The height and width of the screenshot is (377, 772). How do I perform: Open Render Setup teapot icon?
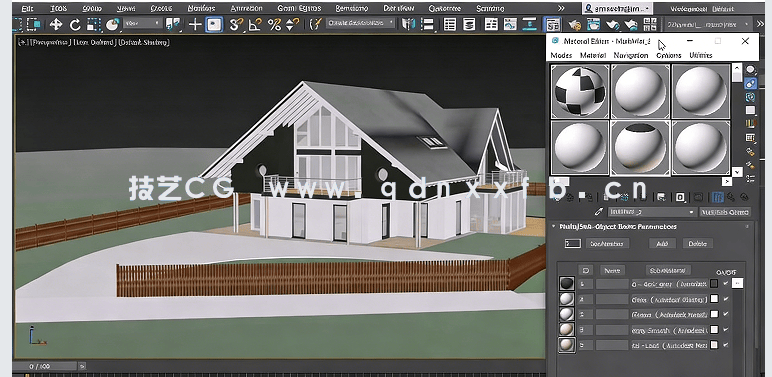click(574, 24)
